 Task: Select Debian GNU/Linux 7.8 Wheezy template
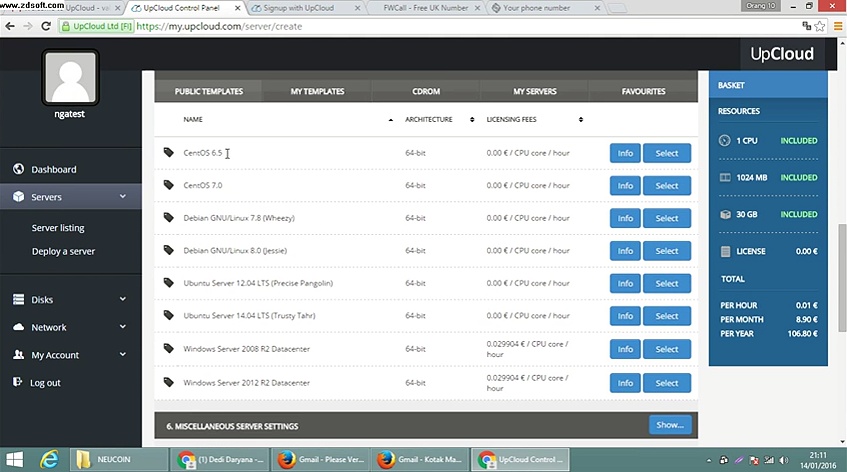pos(667,218)
